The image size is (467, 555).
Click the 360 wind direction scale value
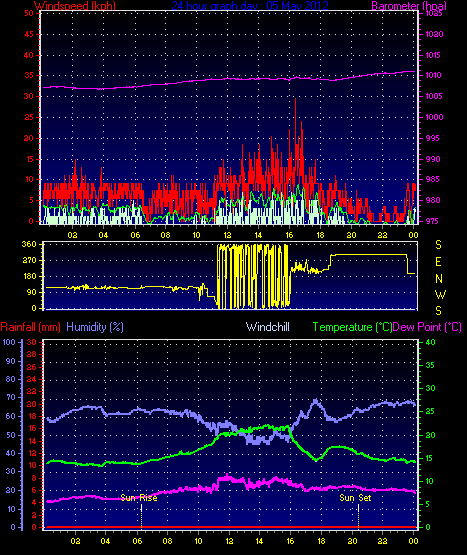(x=29, y=244)
